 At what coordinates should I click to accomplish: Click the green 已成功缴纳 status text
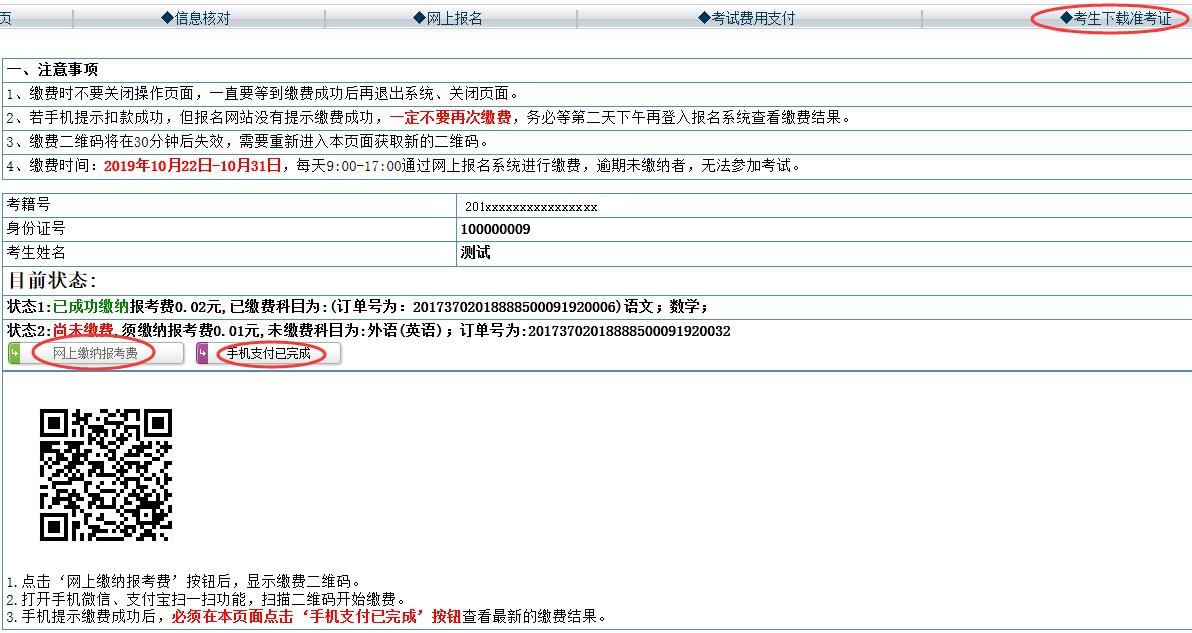click(x=91, y=307)
